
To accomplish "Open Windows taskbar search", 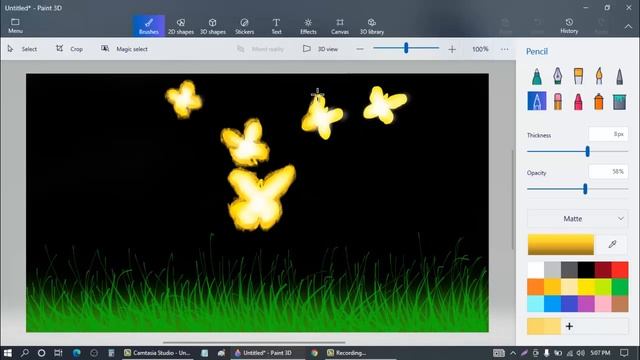I will click(24, 353).
